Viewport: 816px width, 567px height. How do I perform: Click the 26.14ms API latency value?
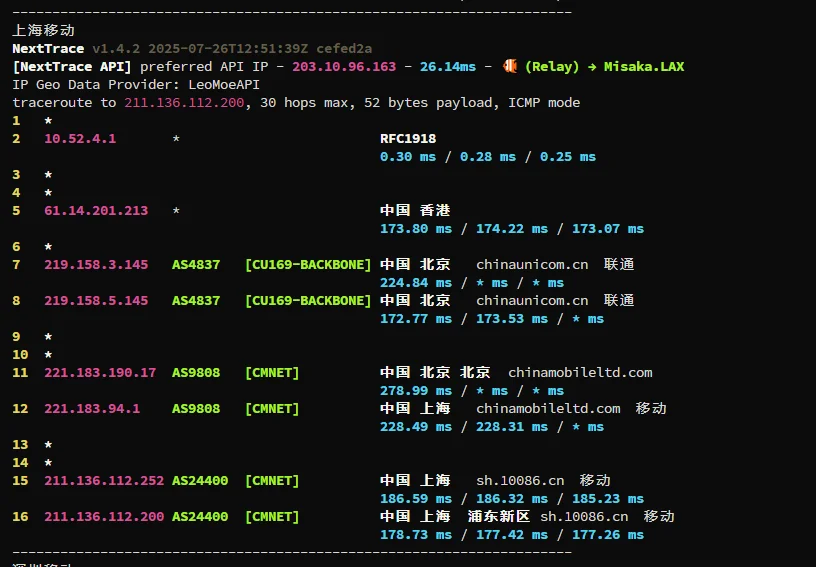click(x=448, y=67)
